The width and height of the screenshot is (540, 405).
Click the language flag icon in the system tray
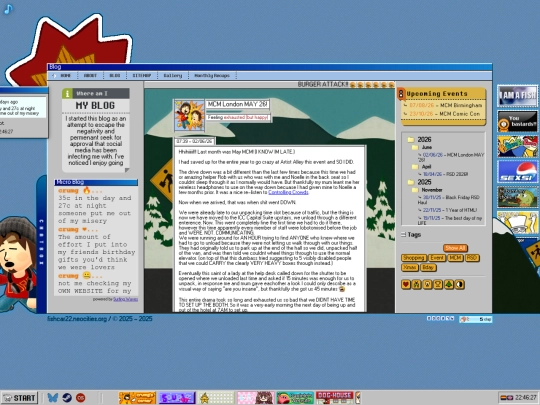tap(507, 397)
